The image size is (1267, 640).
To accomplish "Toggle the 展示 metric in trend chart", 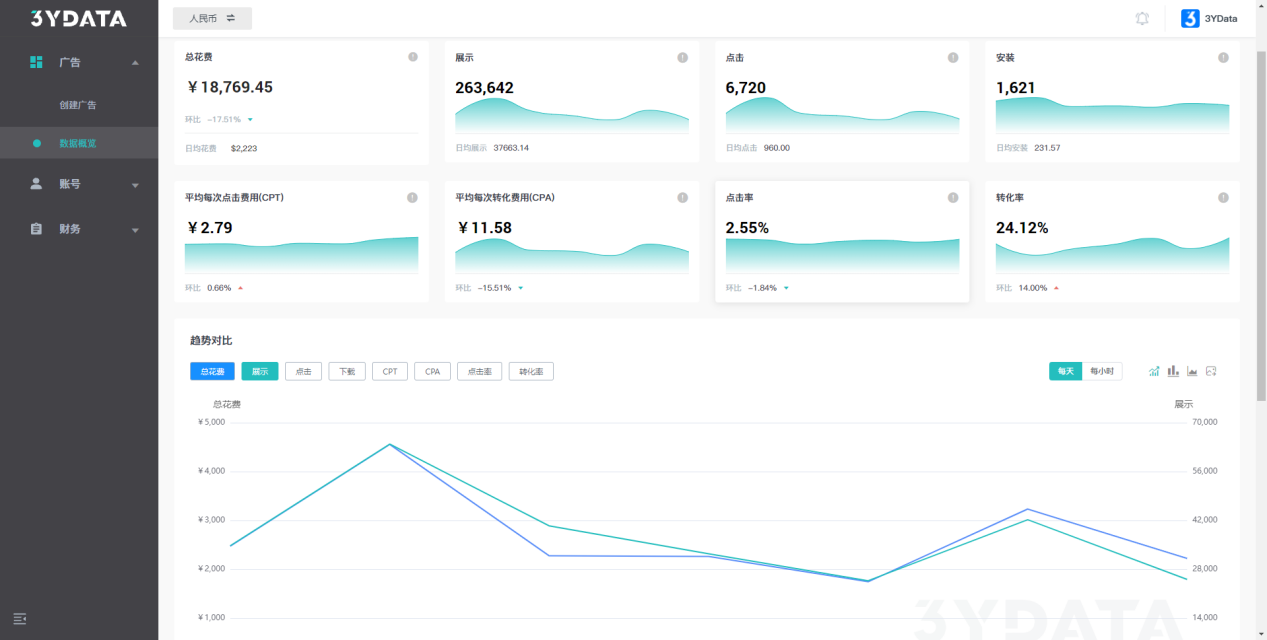I will (x=260, y=371).
